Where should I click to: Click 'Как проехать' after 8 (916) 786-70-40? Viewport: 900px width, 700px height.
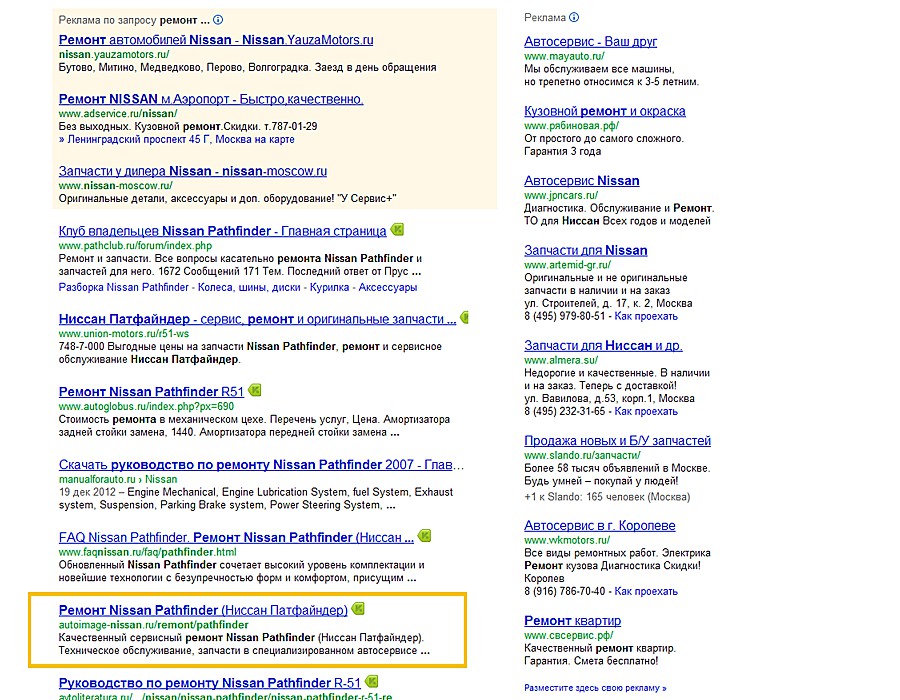pos(646,592)
